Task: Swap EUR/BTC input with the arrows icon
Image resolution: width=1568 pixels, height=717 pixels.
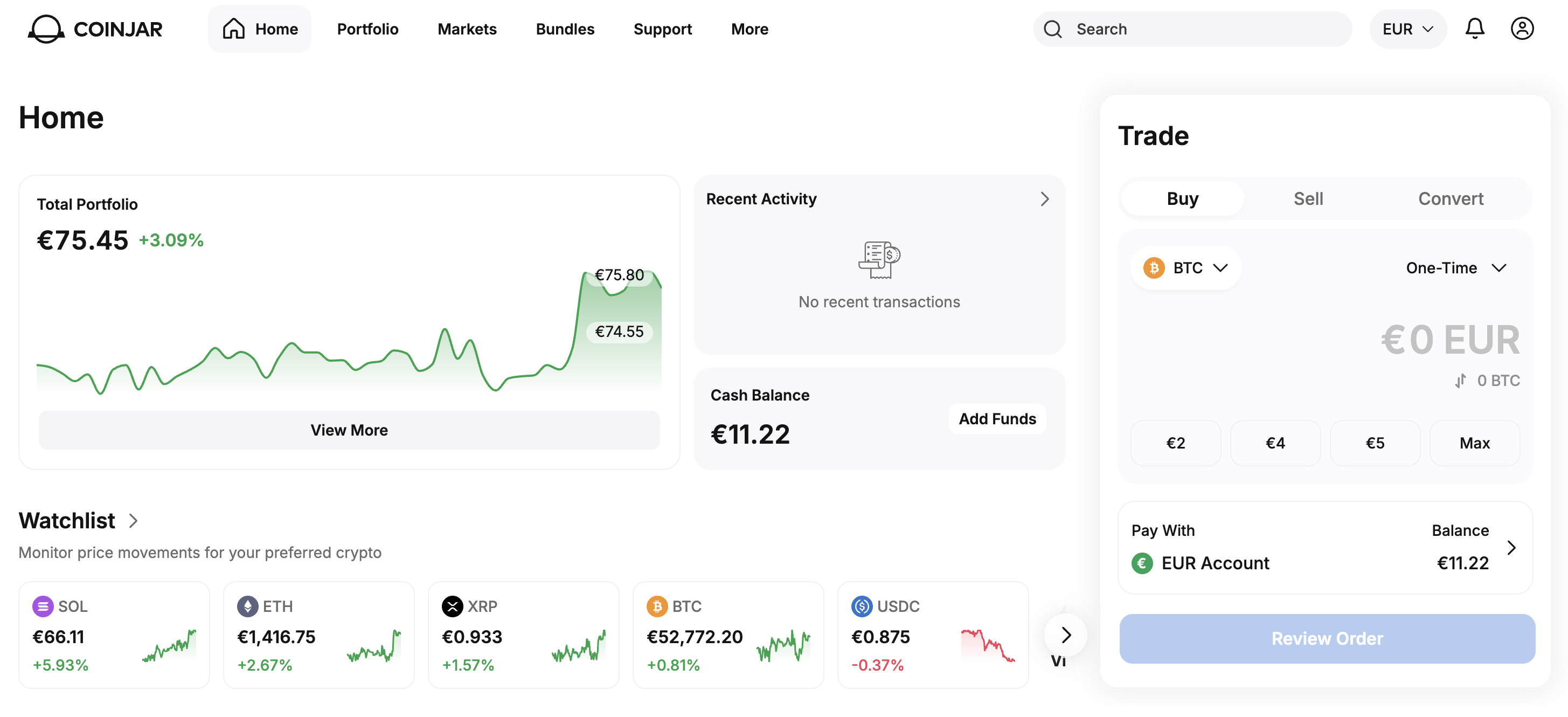Action: pyautogui.click(x=1460, y=381)
